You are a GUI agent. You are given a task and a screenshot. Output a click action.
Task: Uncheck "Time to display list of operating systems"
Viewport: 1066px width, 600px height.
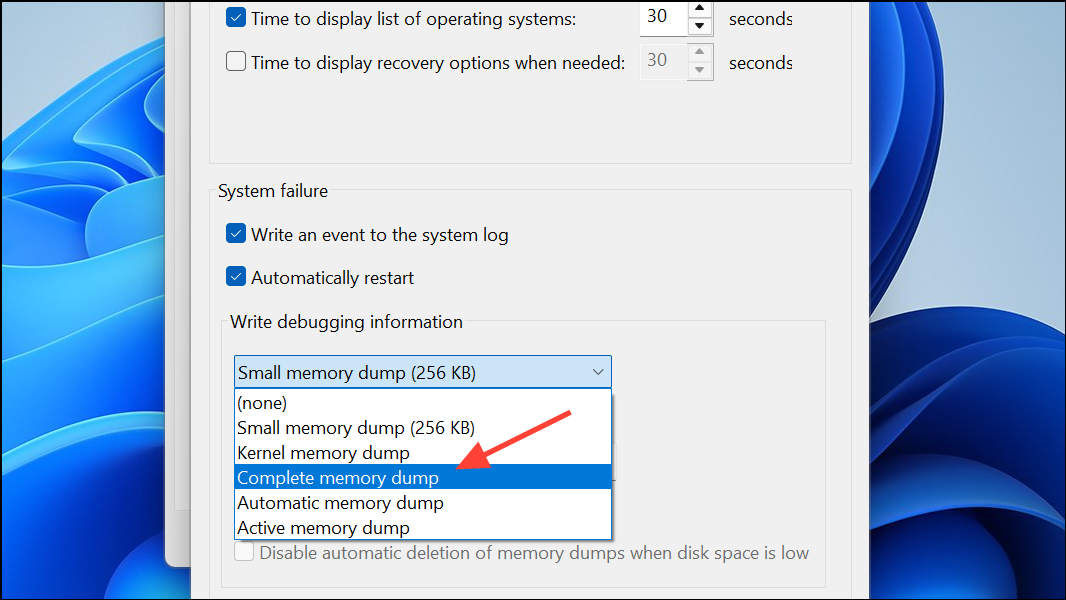pyautogui.click(x=235, y=17)
